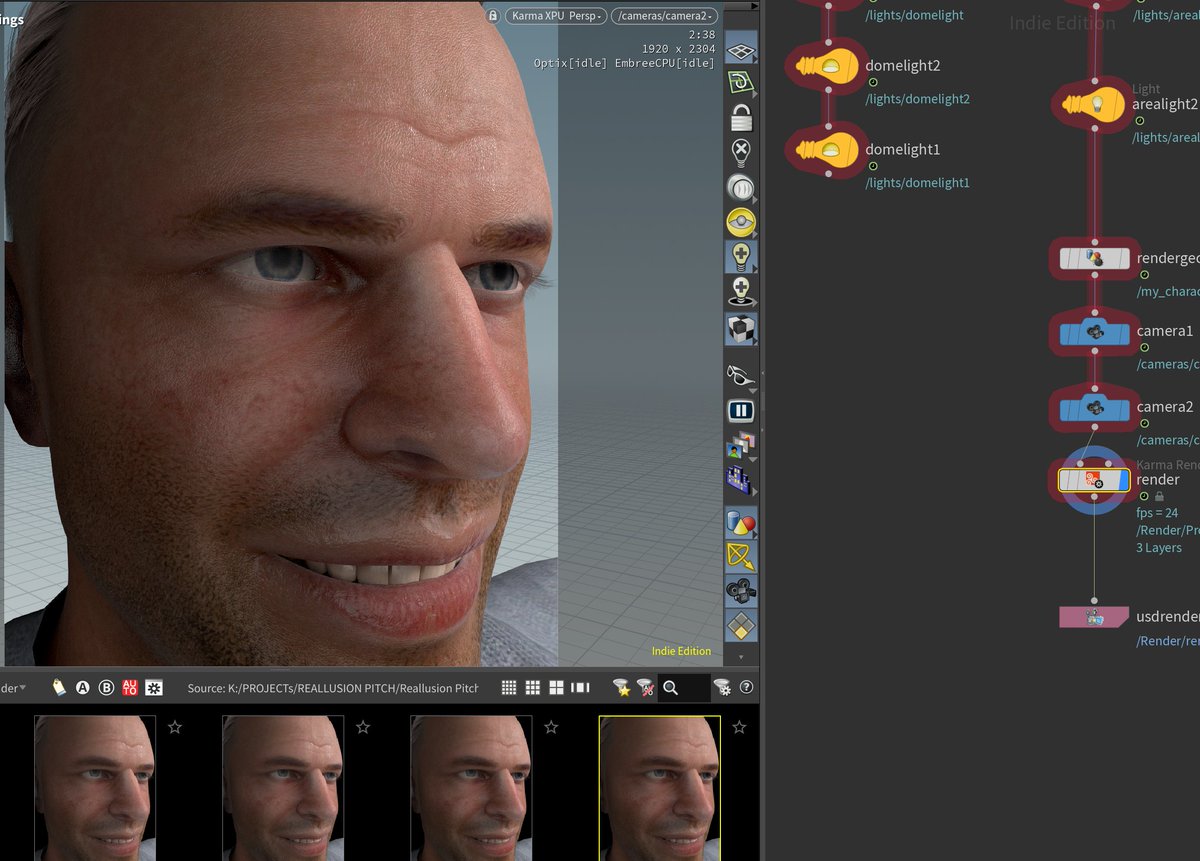Click the 1920 x 2304 resolution readout
This screenshot has width=1200, height=861.
click(678, 48)
